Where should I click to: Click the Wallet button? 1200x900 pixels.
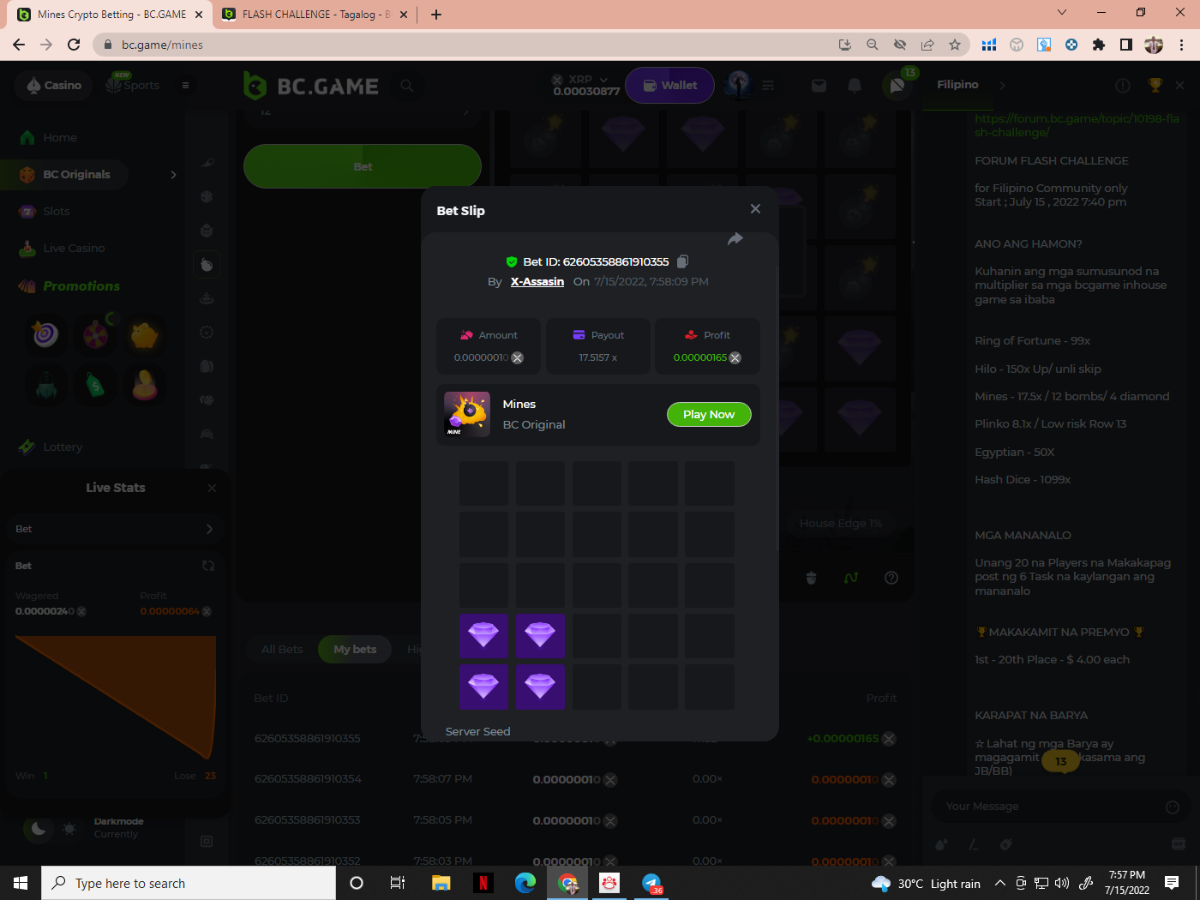click(669, 86)
